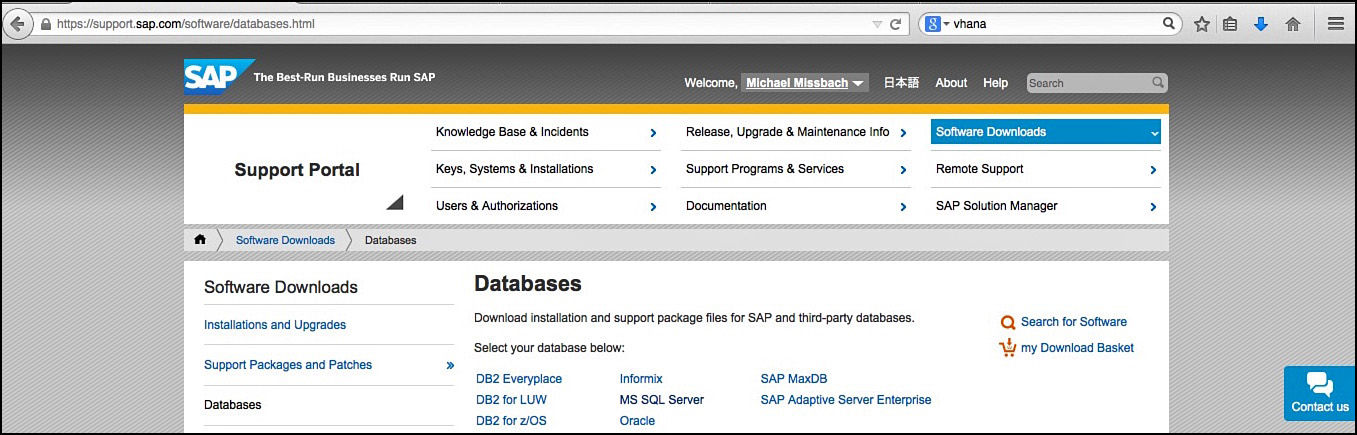Open Documentation menu
Viewport: 1357px width, 435px height.
pos(796,206)
